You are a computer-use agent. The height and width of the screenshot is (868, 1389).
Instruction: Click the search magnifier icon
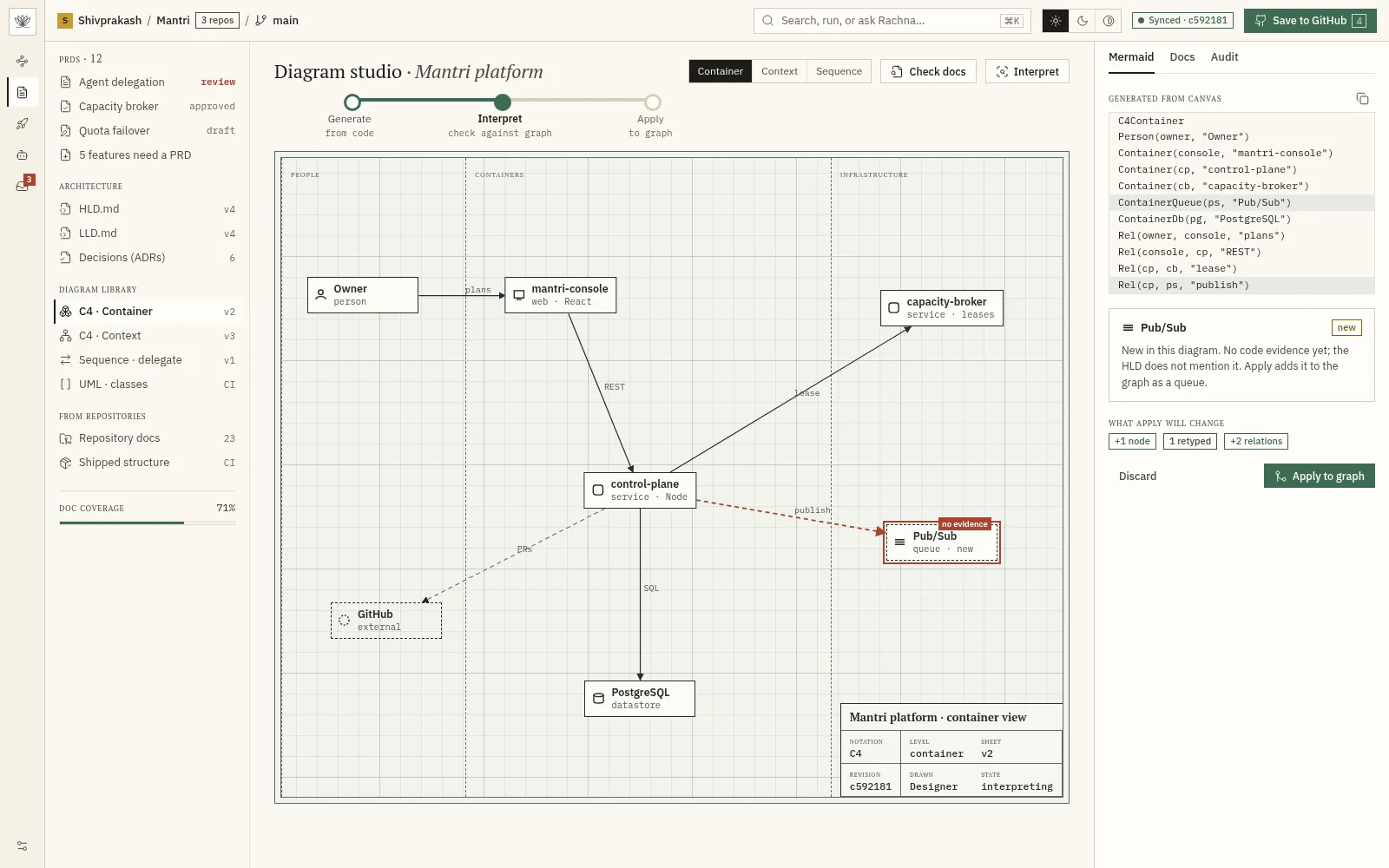[x=767, y=21]
